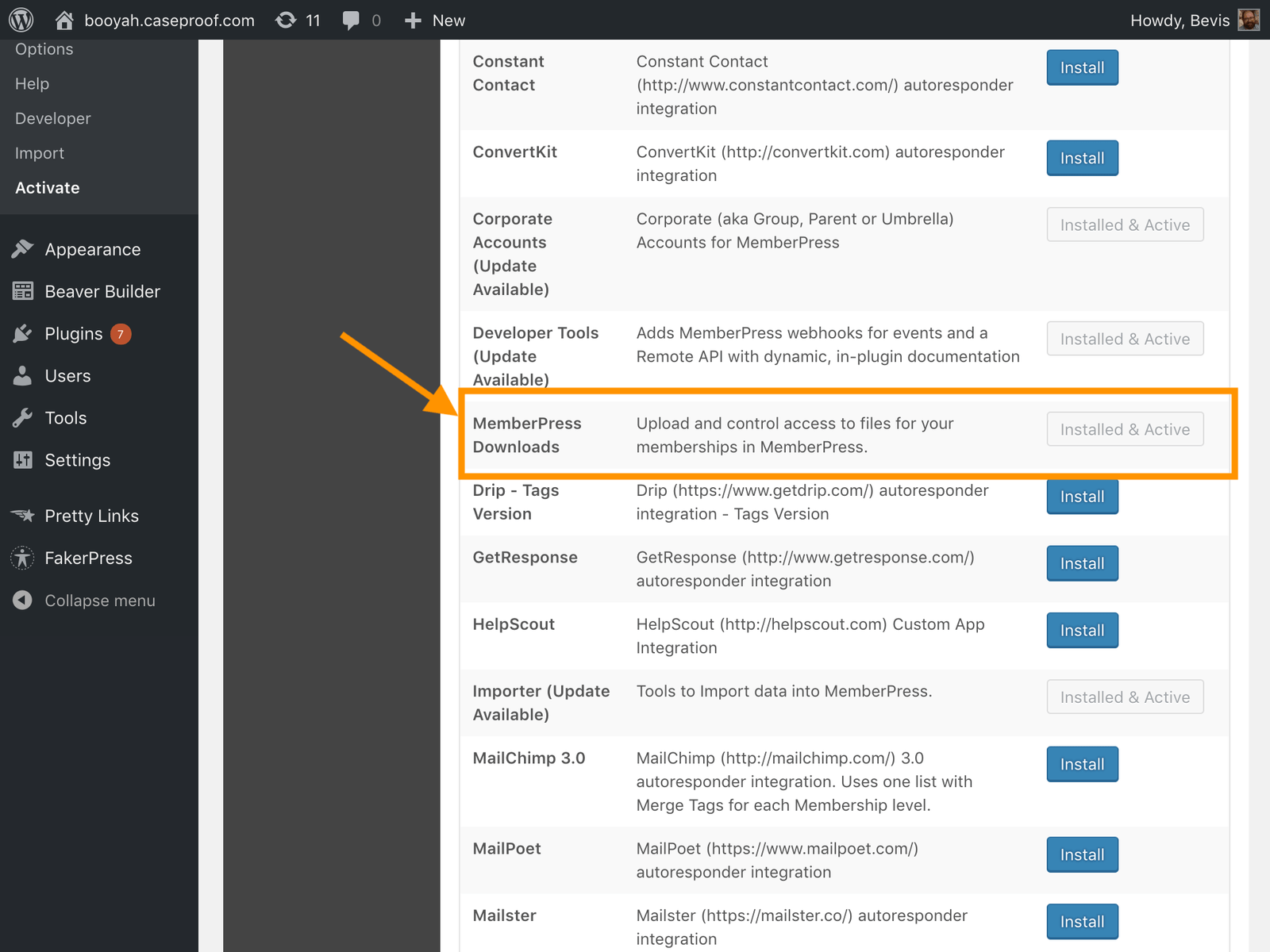Screen dimensions: 1270x952
Task: Install the Mailster add-on
Action: pyautogui.click(x=1082, y=922)
